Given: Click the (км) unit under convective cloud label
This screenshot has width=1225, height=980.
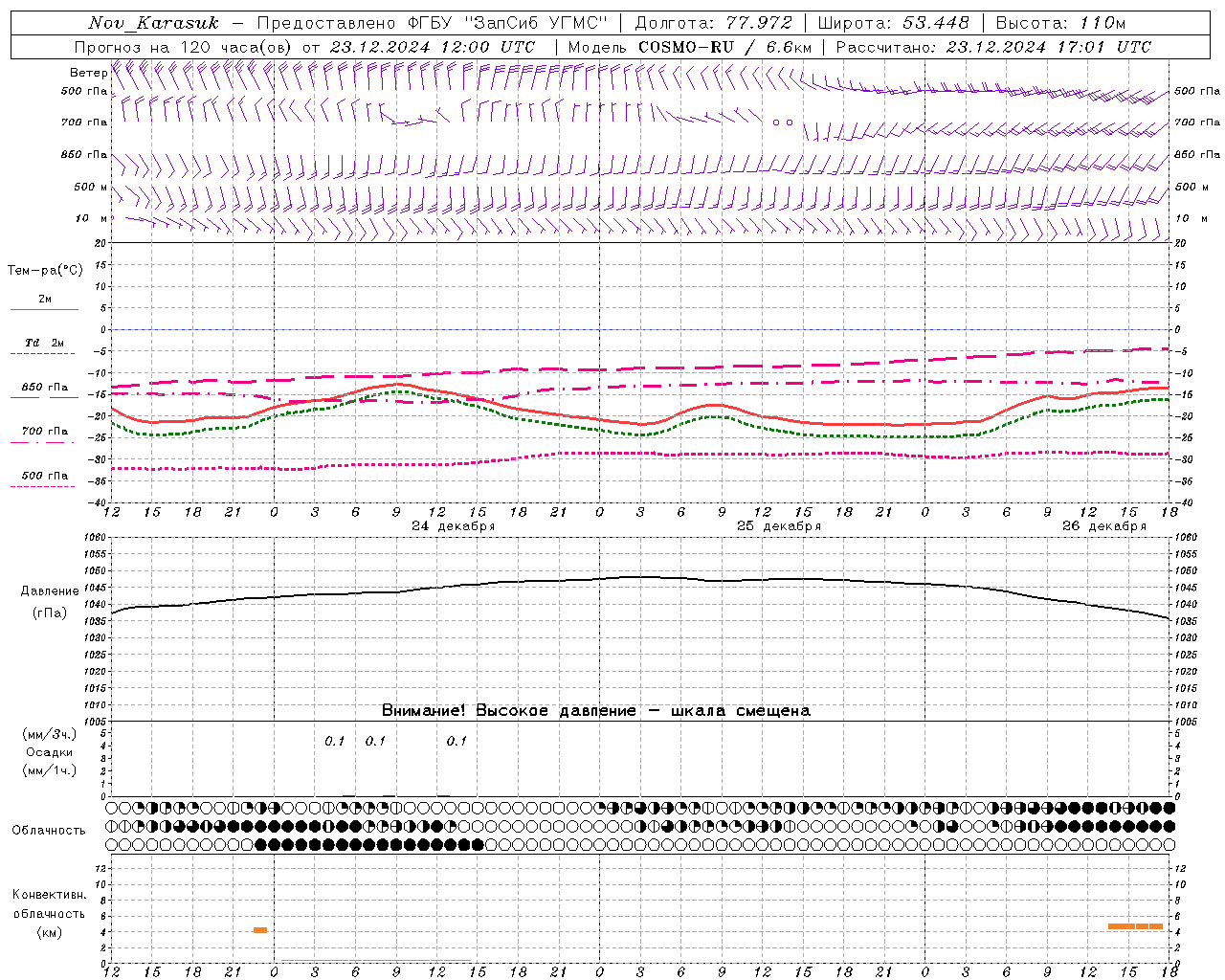Looking at the screenshot, I should [x=50, y=932].
